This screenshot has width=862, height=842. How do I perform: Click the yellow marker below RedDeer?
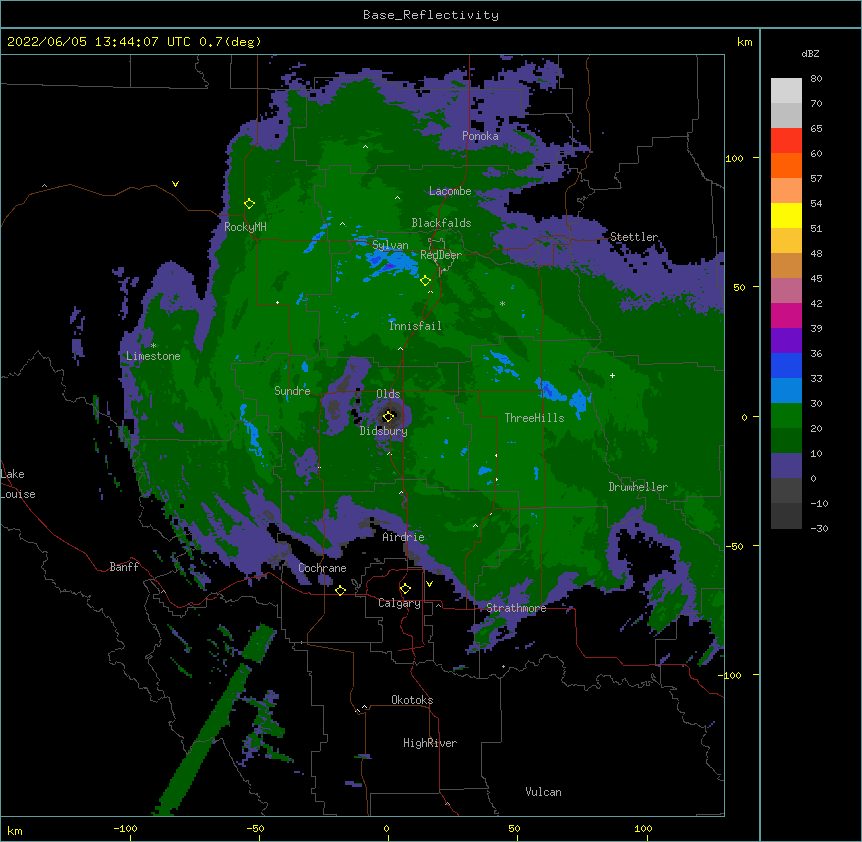[425, 281]
